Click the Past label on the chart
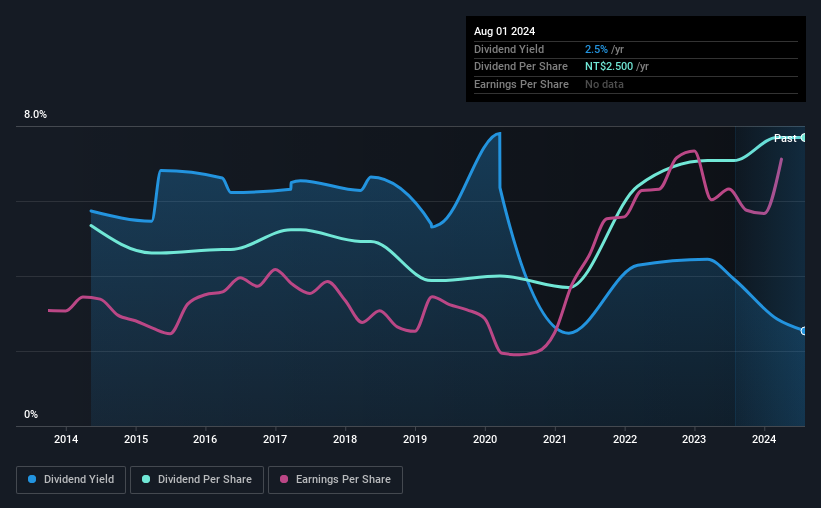Viewport: 821px width, 508px height. click(785, 138)
